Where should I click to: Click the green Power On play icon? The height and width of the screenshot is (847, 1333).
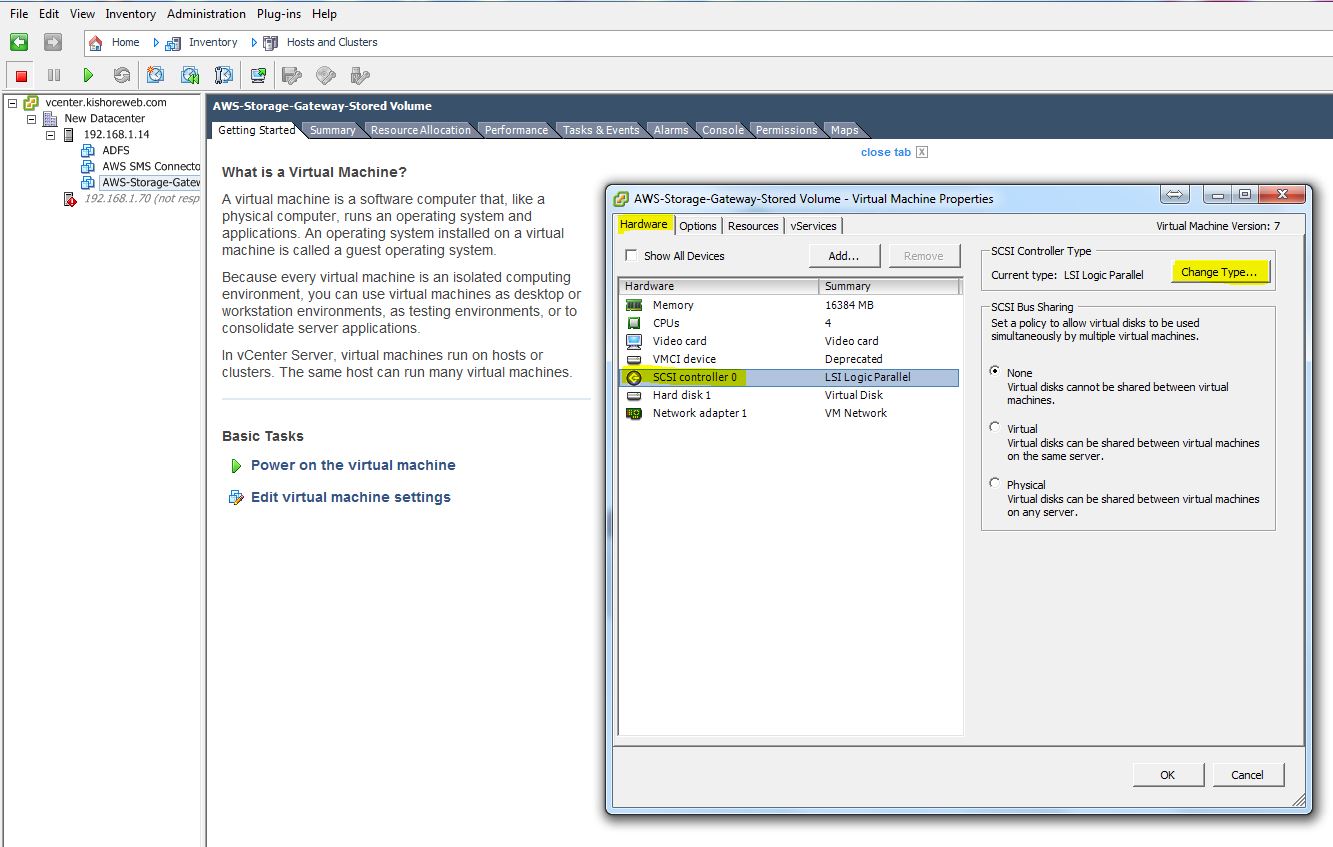point(88,75)
